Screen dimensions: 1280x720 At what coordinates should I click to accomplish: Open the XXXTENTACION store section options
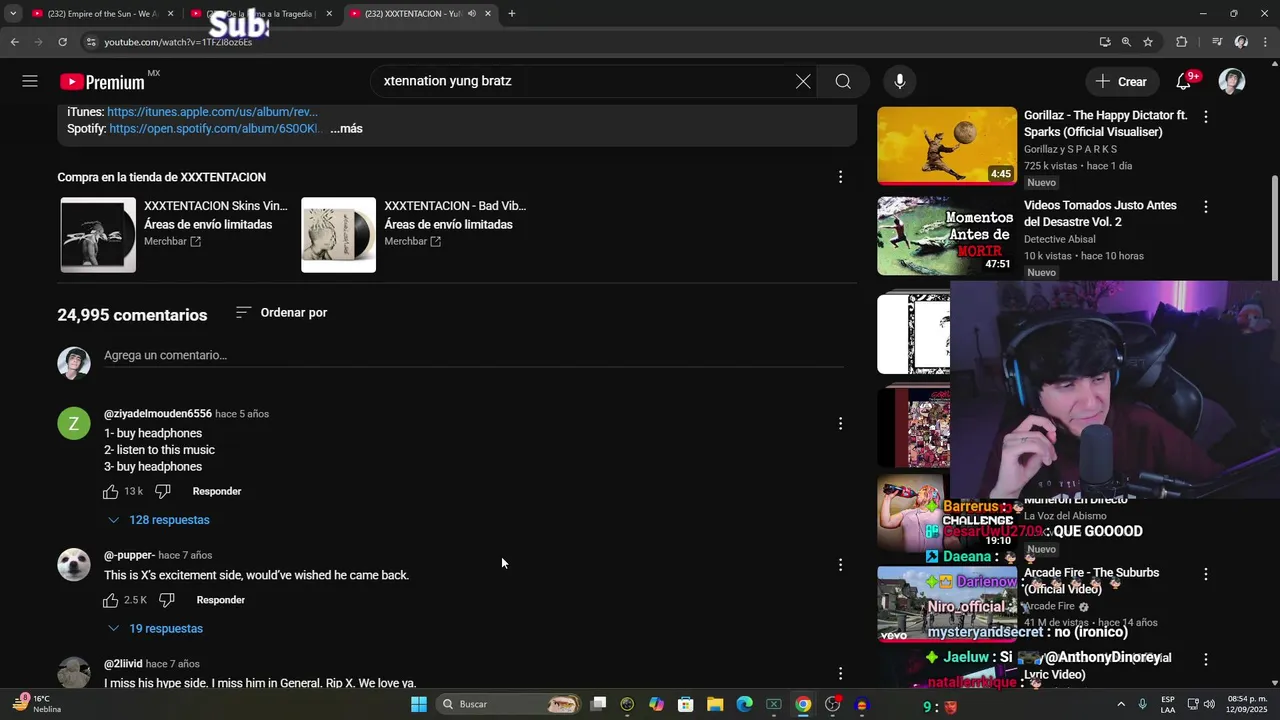pyautogui.click(x=840, y=177)
